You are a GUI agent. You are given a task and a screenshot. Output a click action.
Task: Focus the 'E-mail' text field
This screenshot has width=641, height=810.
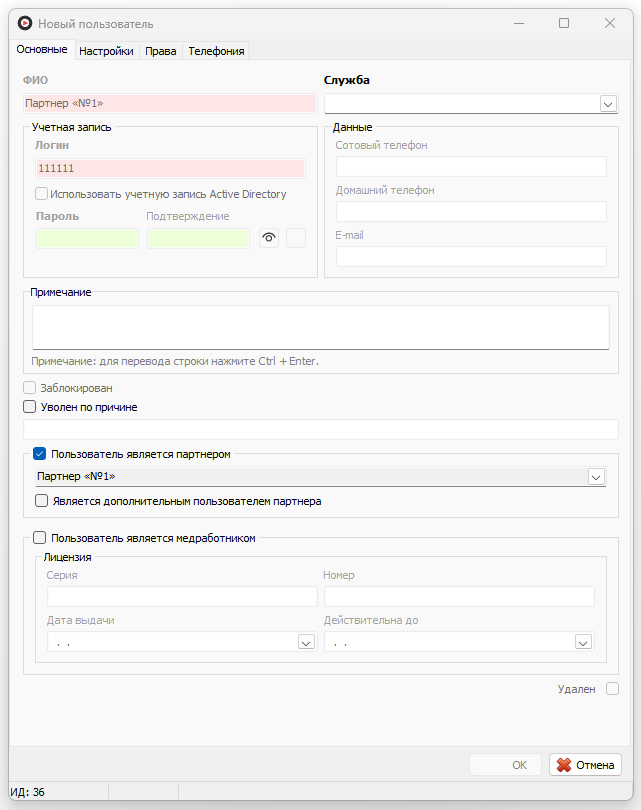point(471,257)
